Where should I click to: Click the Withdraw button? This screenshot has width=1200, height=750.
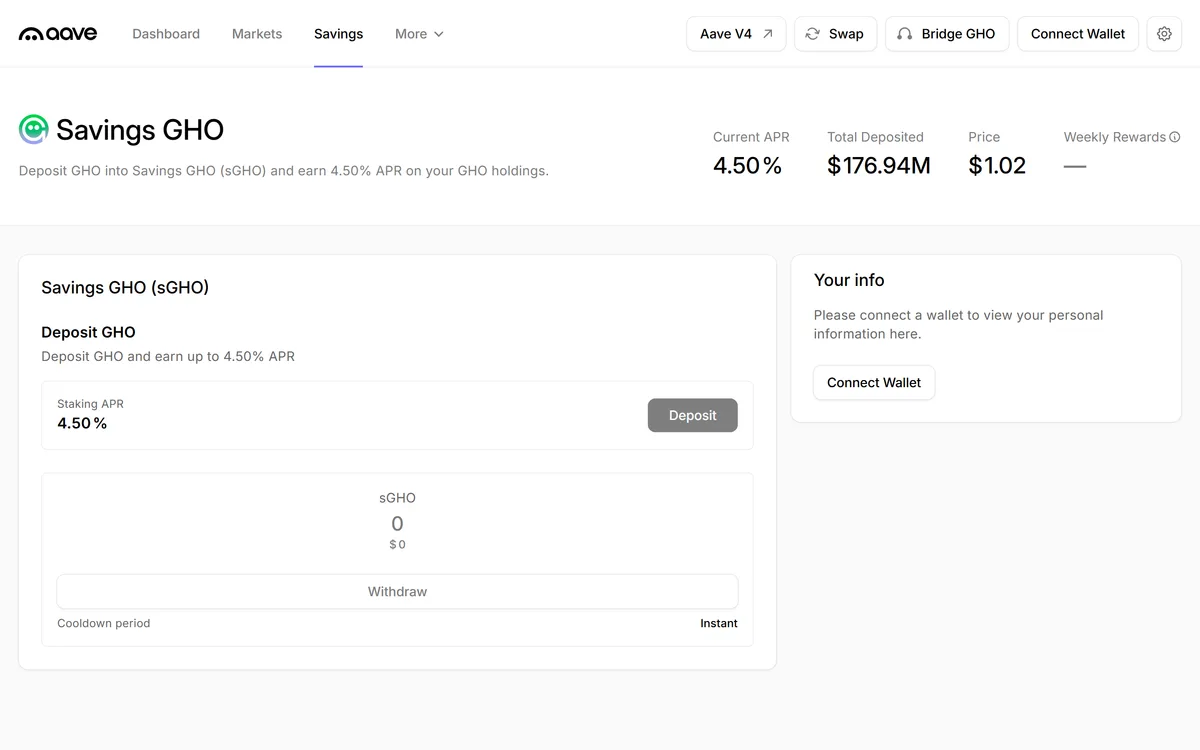click(x=397, y=591)
